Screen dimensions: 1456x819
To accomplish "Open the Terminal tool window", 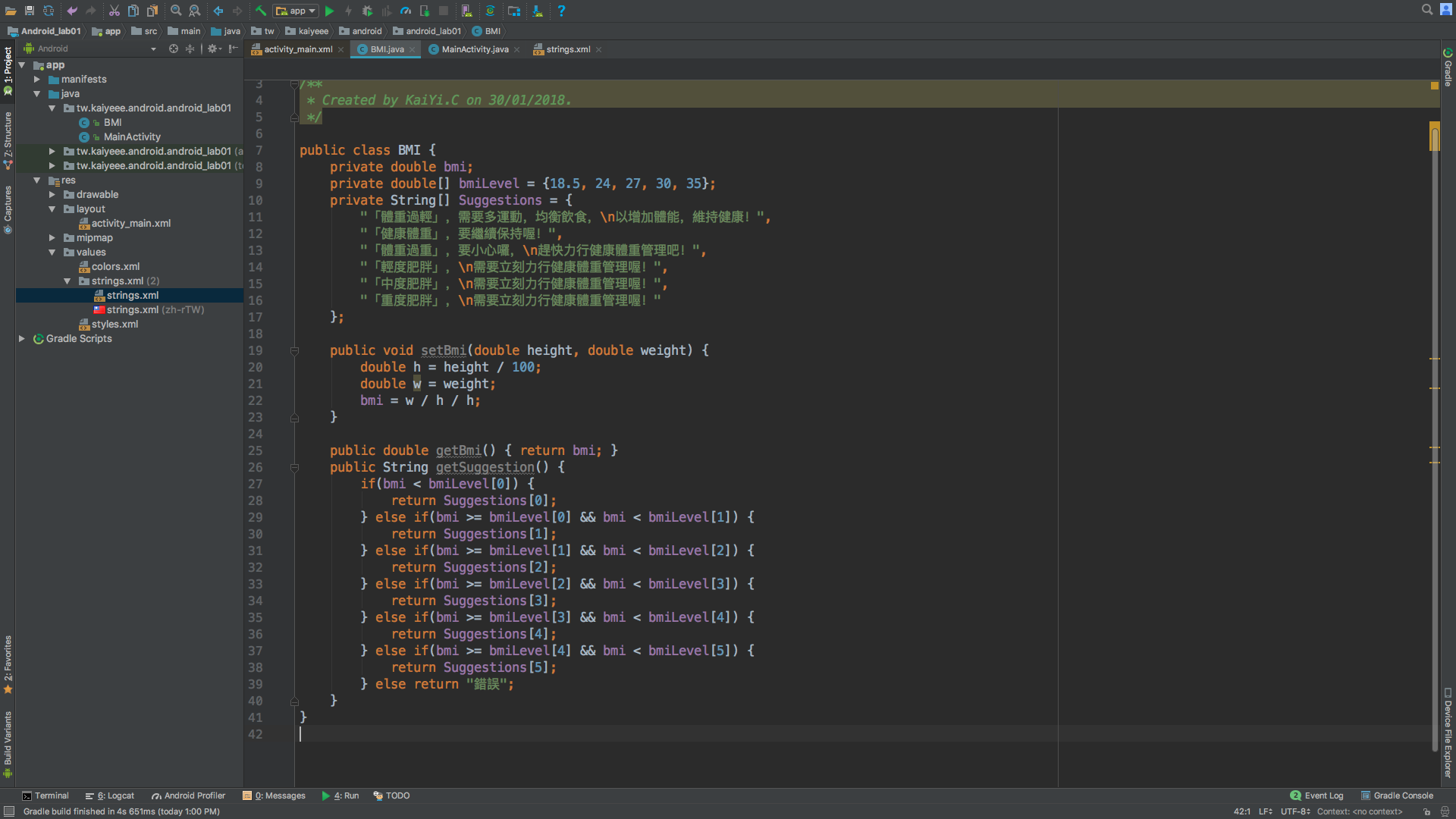I will pos(45,795).
